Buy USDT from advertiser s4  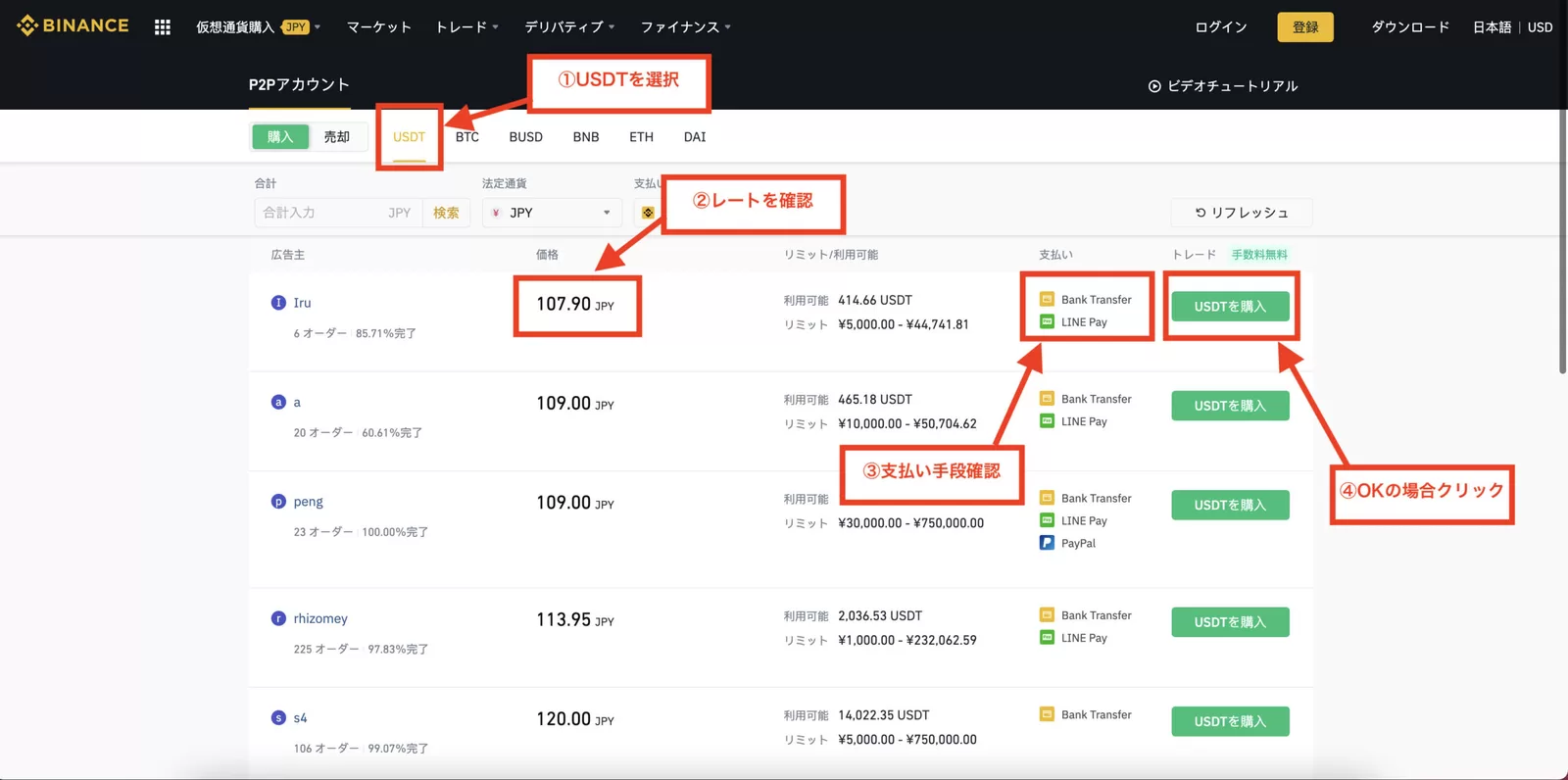[x=1230, y=722]
